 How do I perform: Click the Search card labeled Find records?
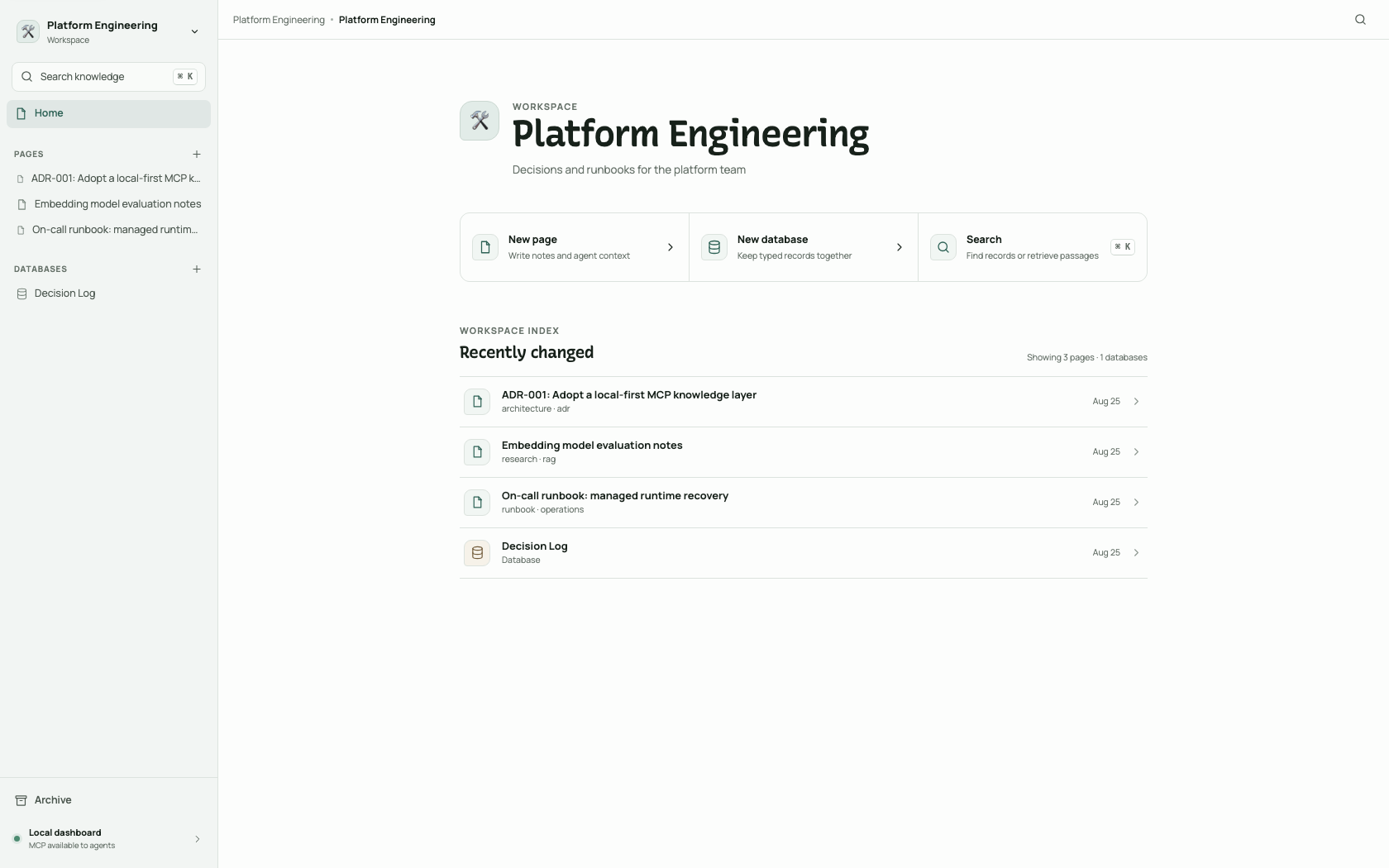click(1033, 247)
